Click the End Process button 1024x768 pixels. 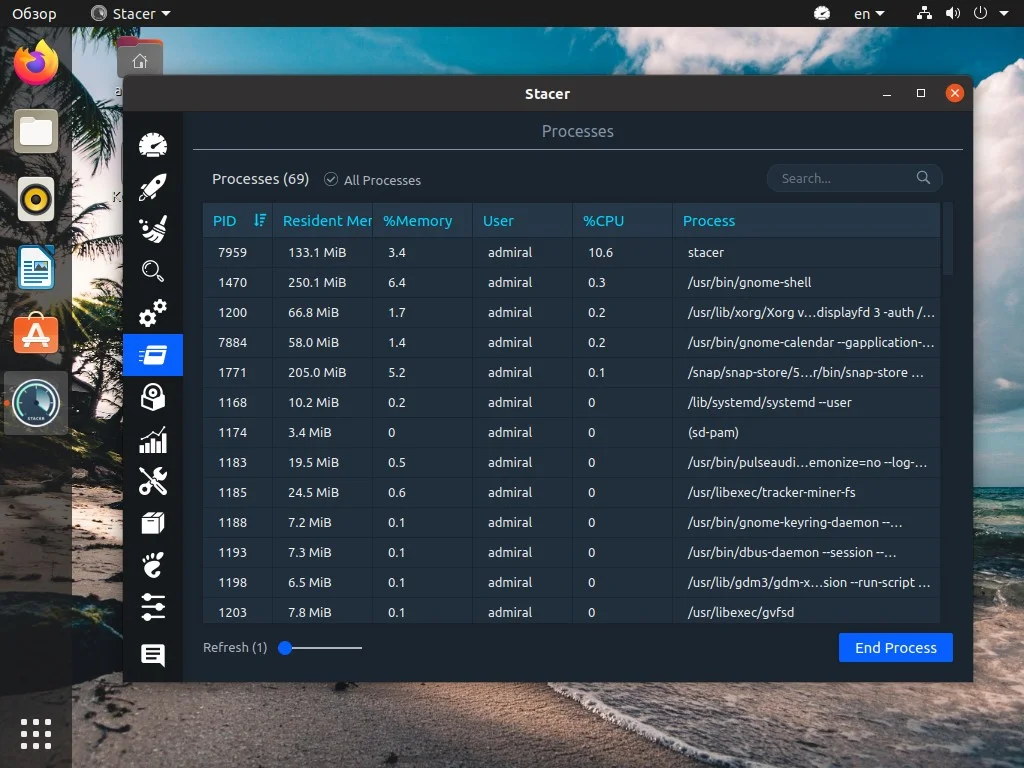895,647
